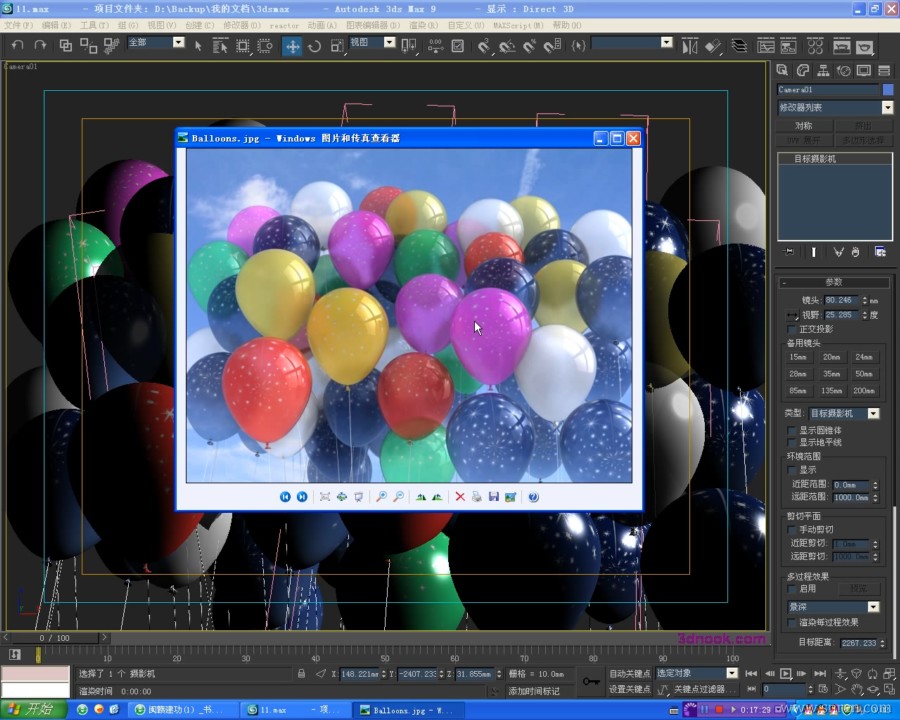Click the Undo arrow in the main toolbar
Screen dimensions: 900x720
coord(16,45)
